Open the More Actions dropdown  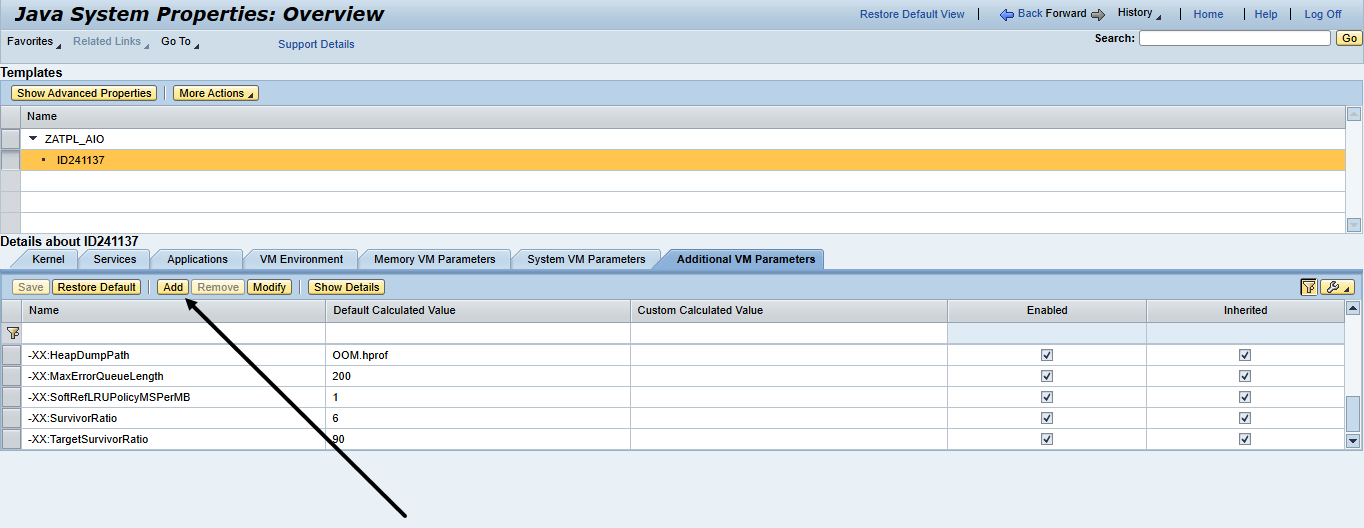click(216, 93)
